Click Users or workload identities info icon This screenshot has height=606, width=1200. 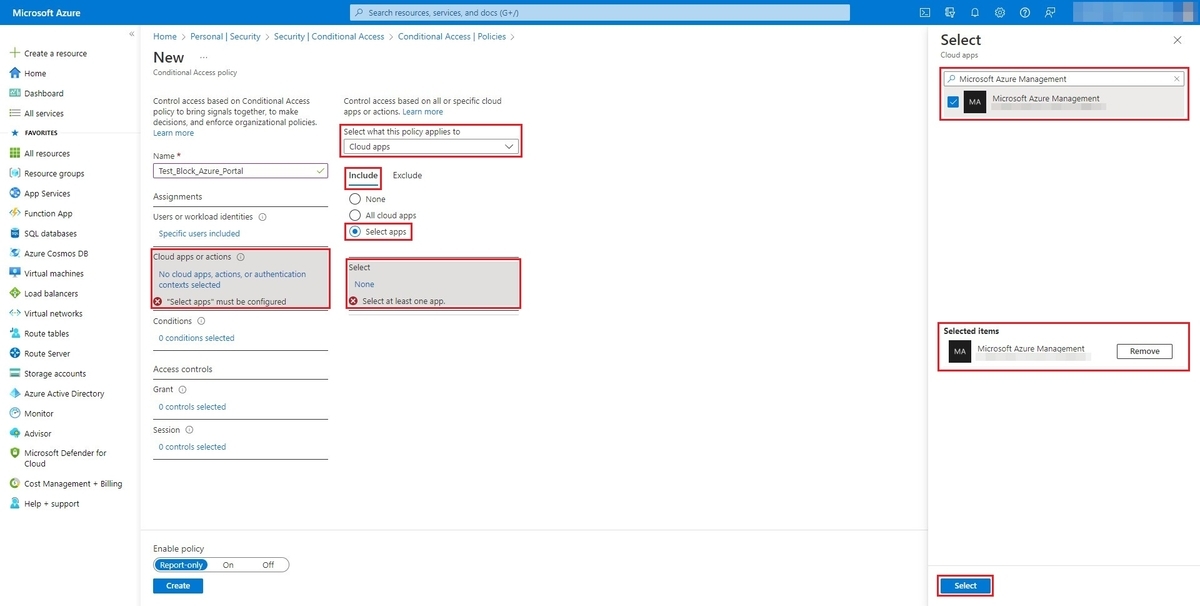pos(262,216)
